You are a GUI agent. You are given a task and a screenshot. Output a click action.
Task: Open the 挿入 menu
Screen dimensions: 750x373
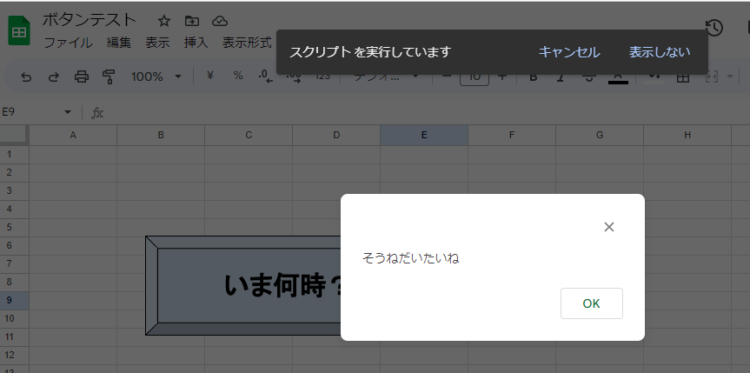[196, 43]
